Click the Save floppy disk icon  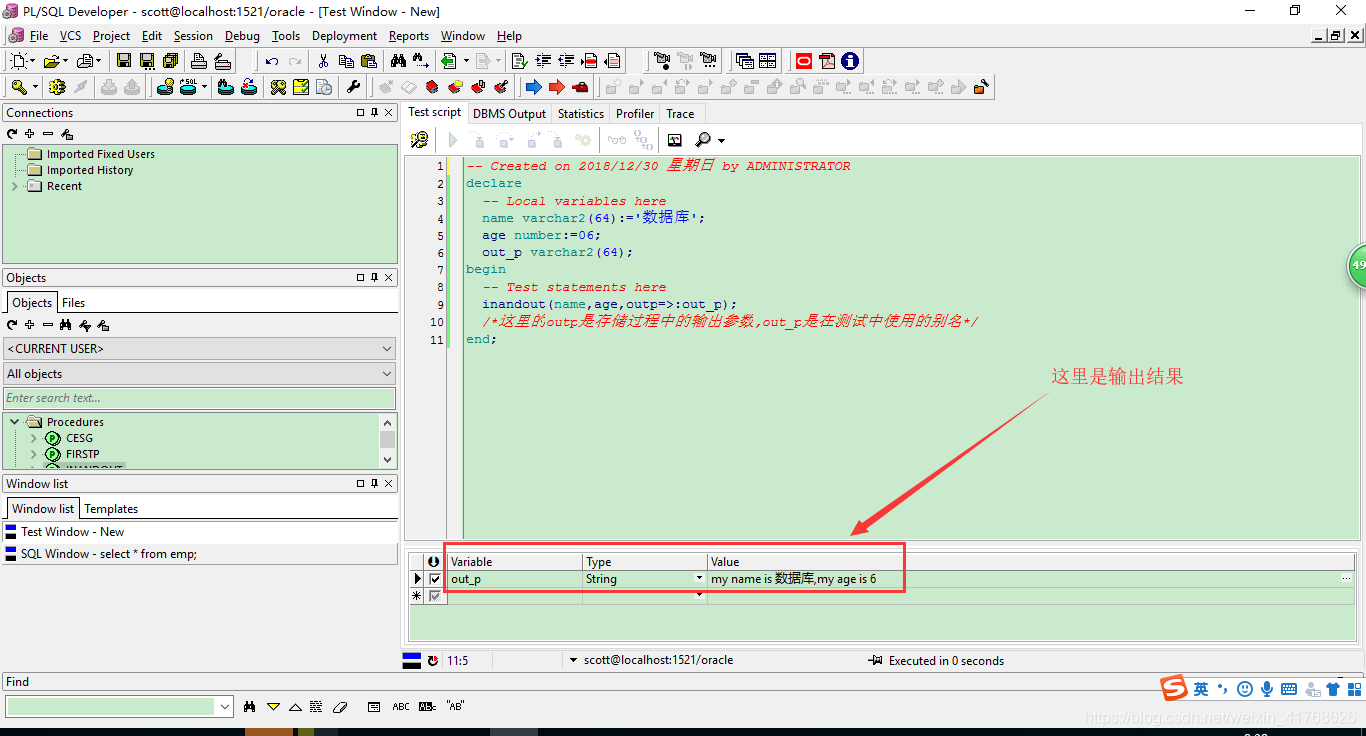click(124, 61)
